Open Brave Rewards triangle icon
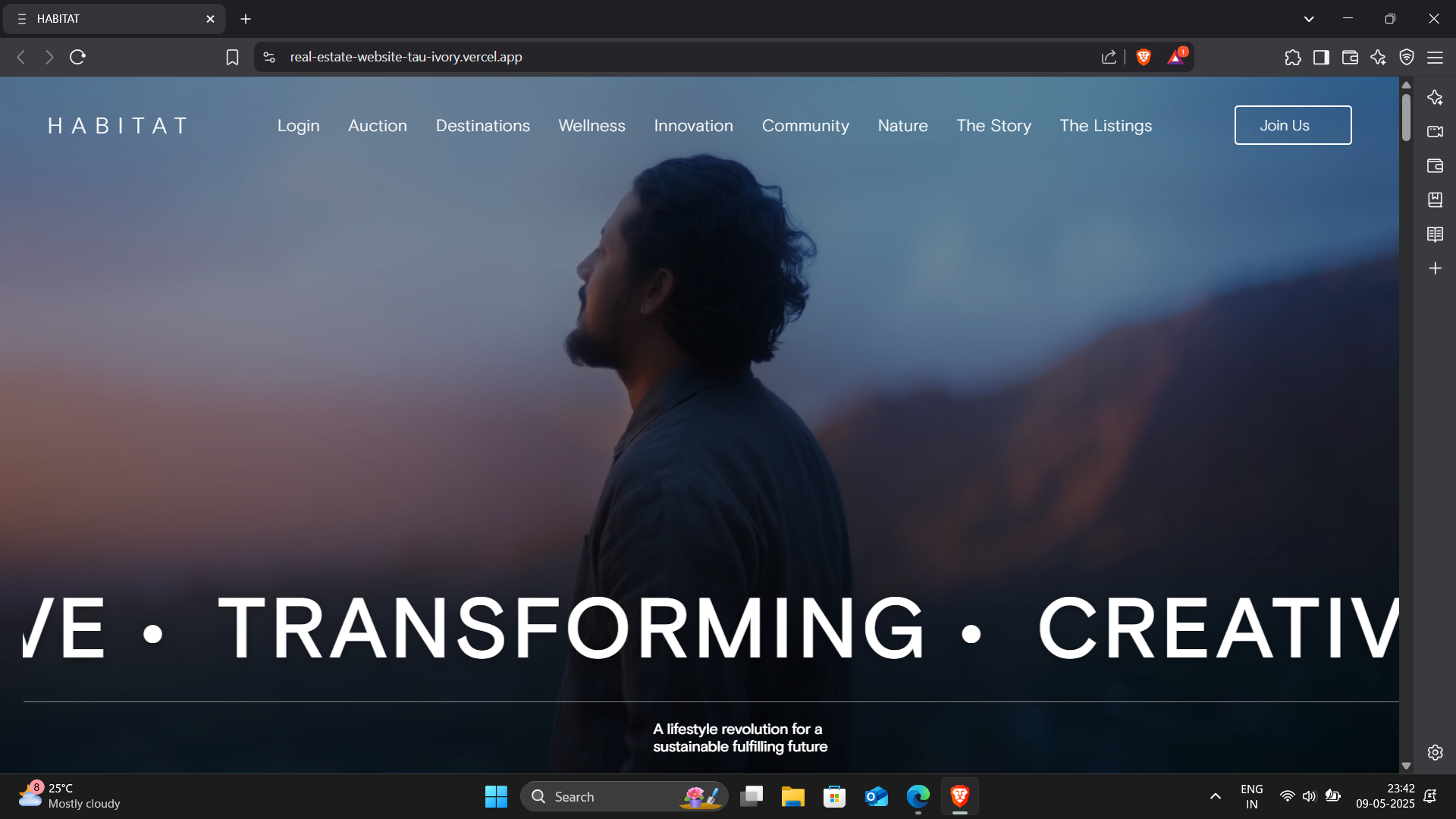The height and width of the screenshot is (819, 1456). tap(1175, 57)
